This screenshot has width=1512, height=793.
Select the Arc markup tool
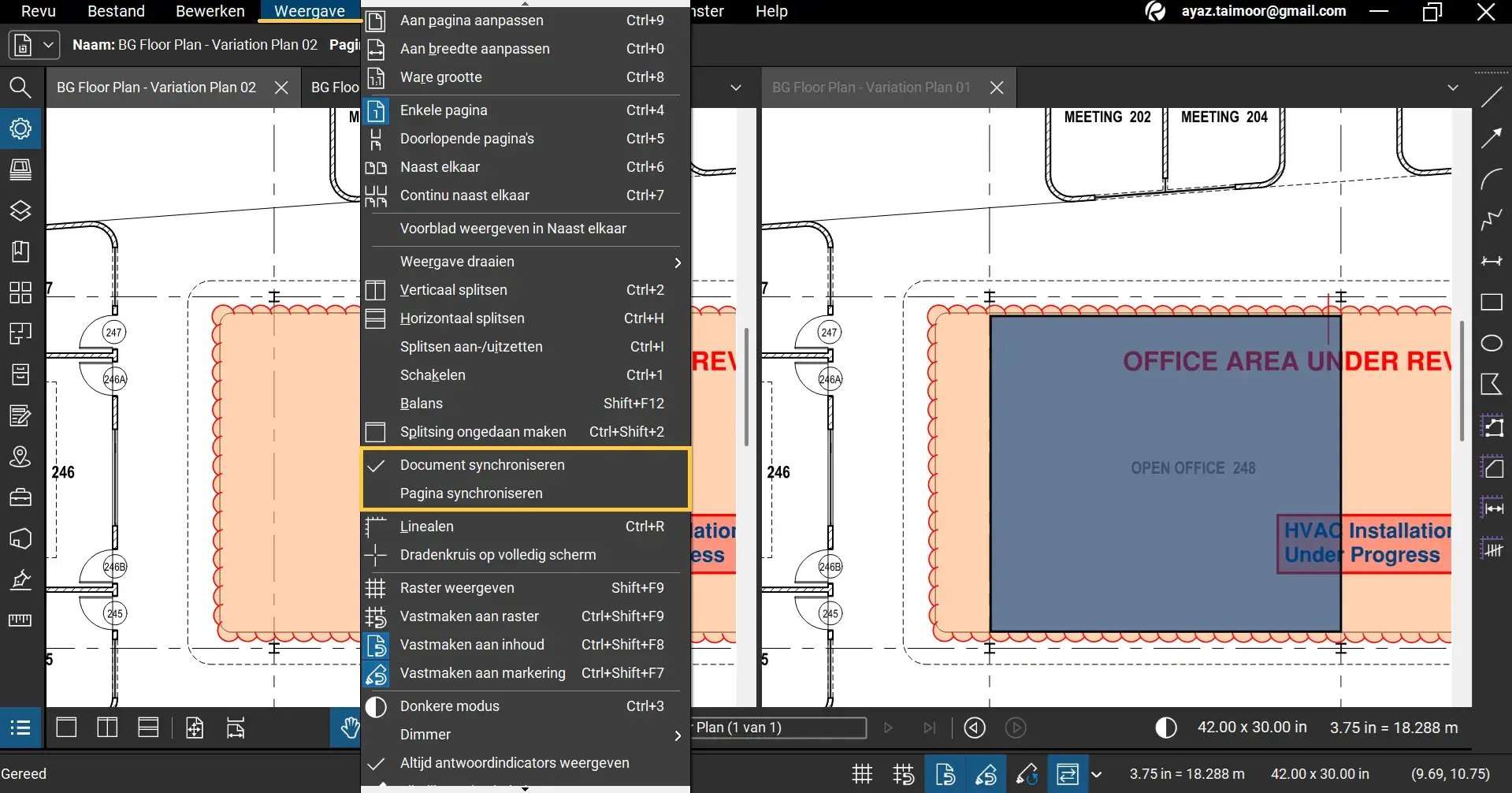pyautogui.click(x=1492, y=180)
